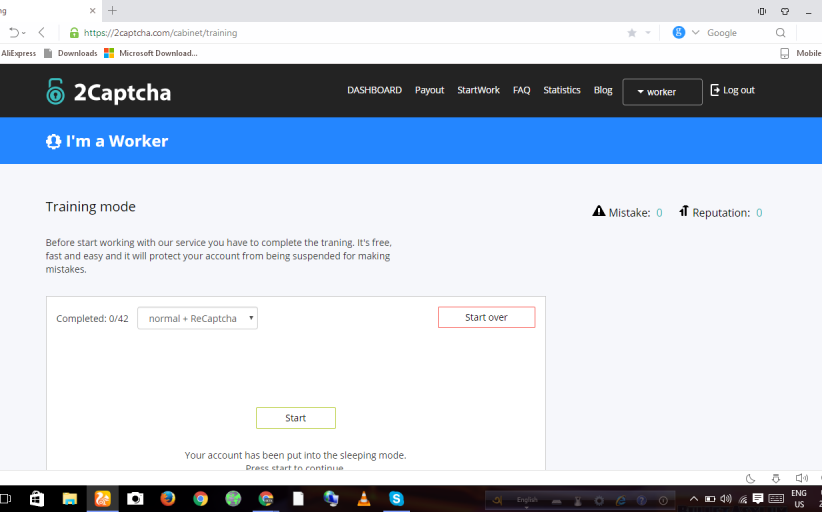Toggle night mode moon icon in status bar
822x512 pixels.
coord(751,479)
